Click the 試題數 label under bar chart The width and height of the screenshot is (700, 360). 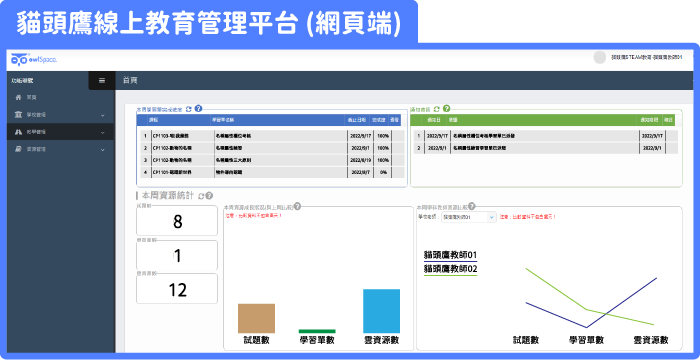pyautogui.click(x=257, y=340)
